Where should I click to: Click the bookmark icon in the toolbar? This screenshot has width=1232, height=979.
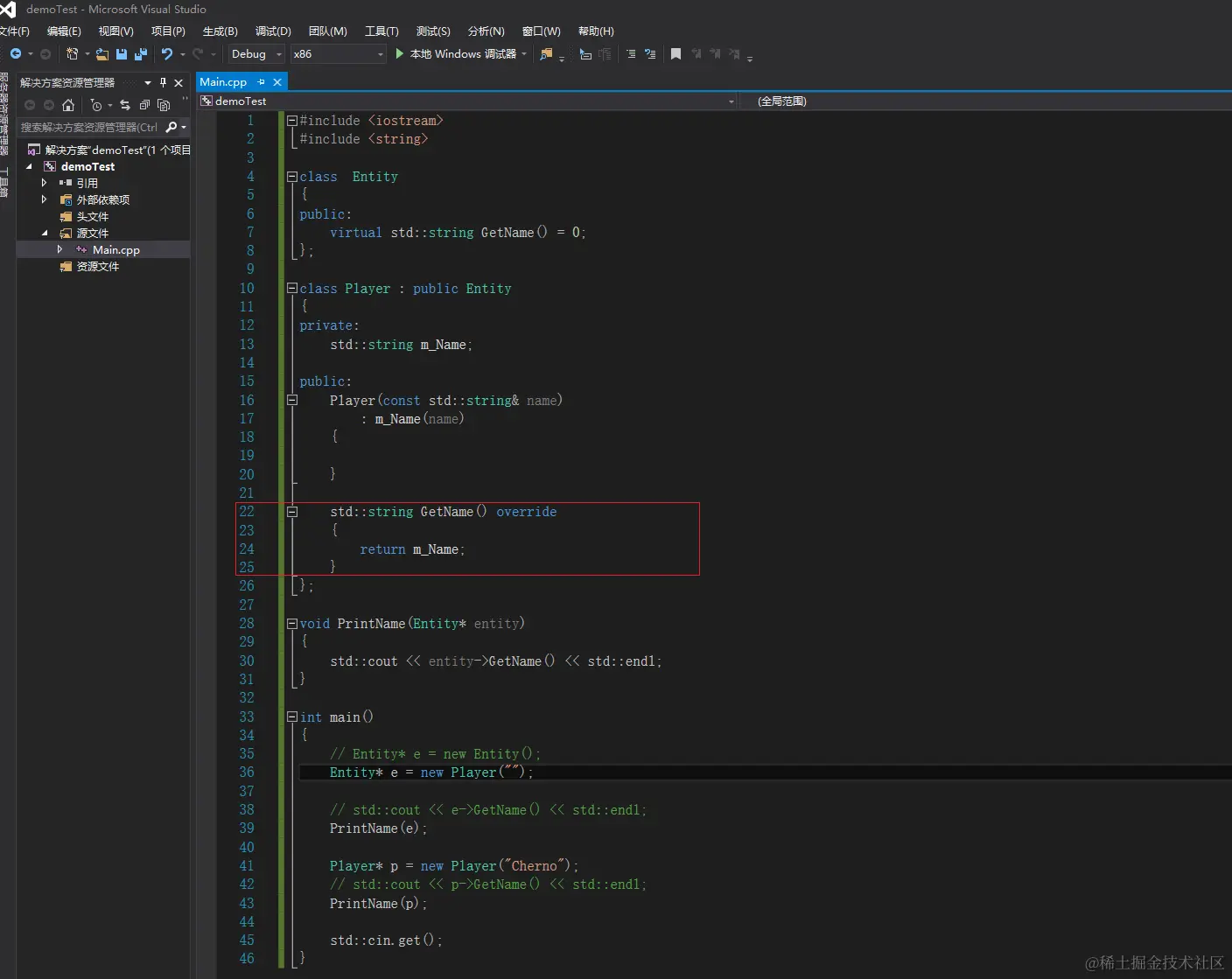675,54
